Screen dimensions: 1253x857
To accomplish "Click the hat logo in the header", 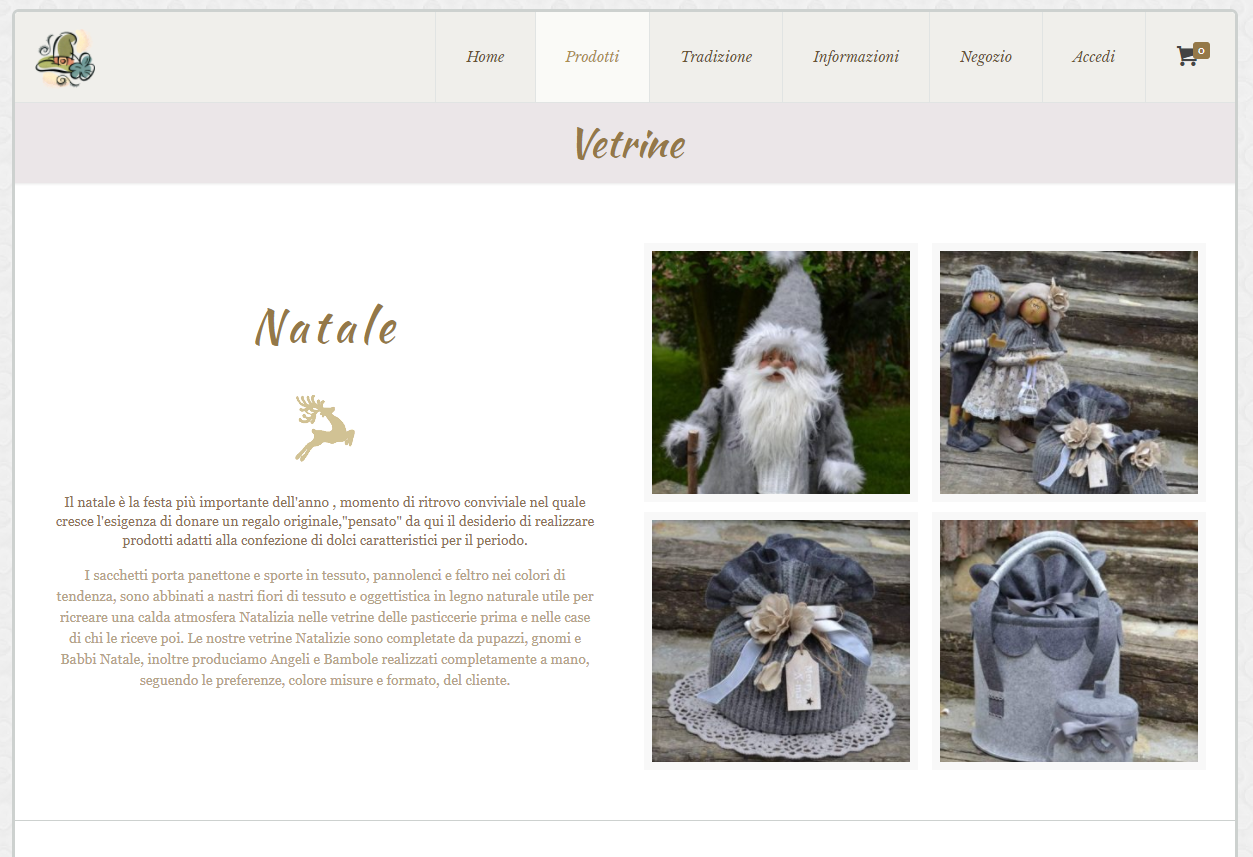I will click(x=65, y=57).
